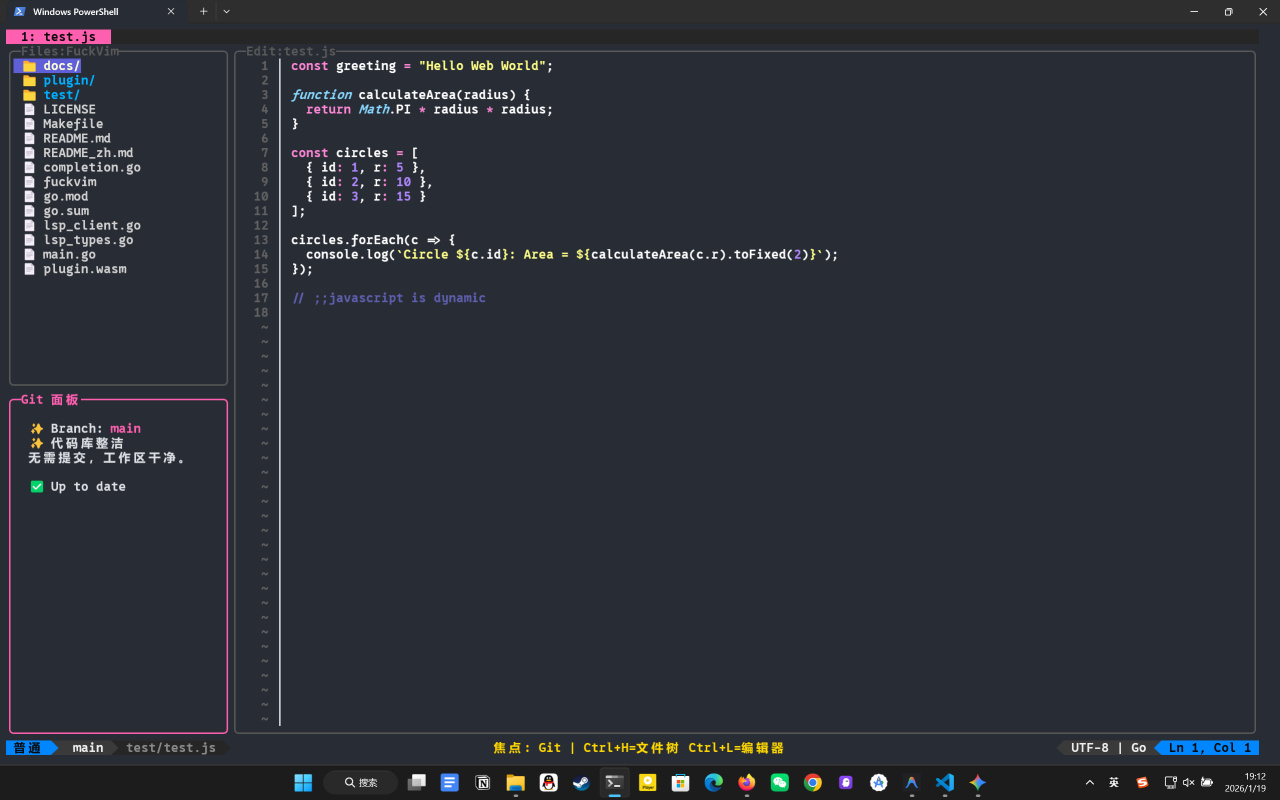Click Math.PI in the return statement

(385, 110)
